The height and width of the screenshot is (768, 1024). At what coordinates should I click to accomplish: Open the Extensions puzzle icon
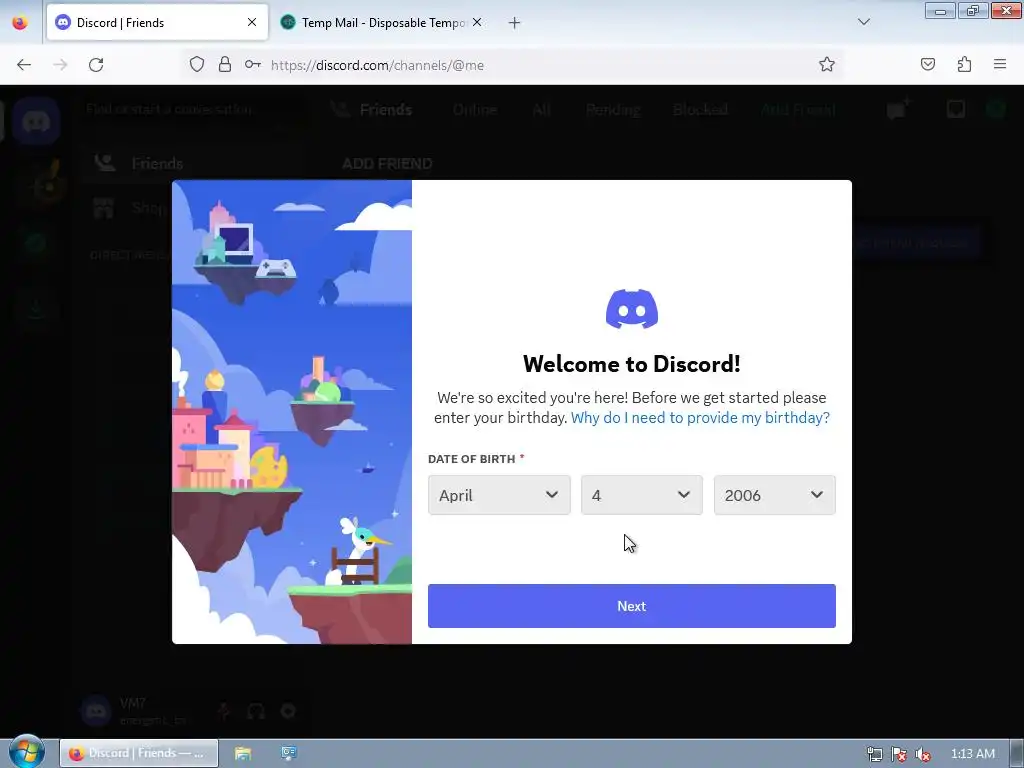964,65
